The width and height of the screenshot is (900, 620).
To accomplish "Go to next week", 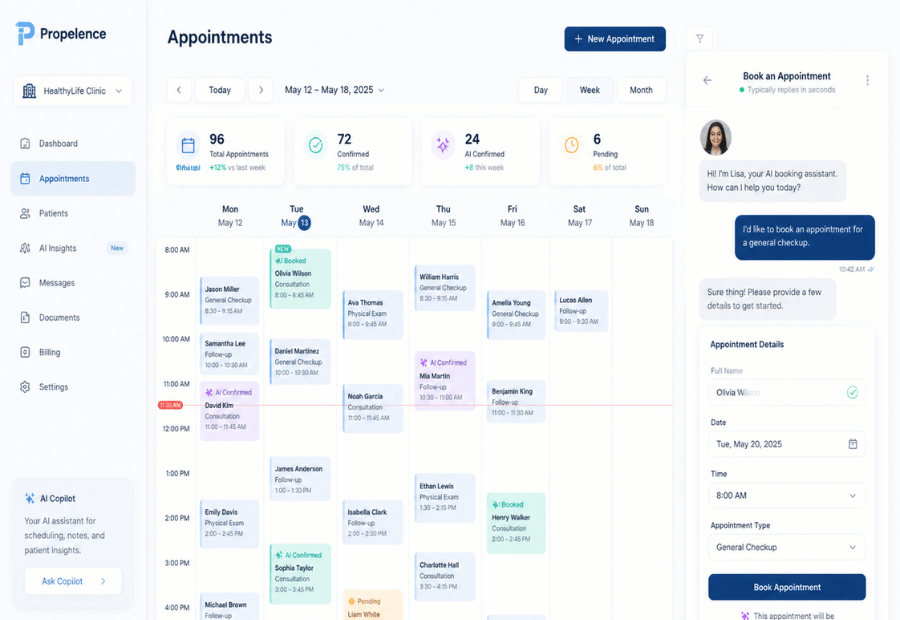I will pyautogui.click(x=261, y=90).
